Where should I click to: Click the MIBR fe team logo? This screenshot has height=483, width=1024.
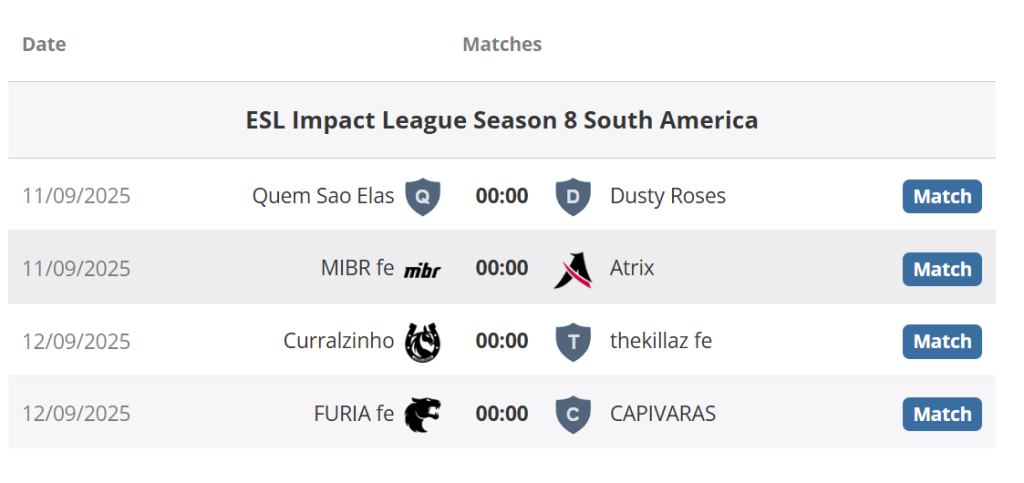pyautogui.click(x=422, y=269)
